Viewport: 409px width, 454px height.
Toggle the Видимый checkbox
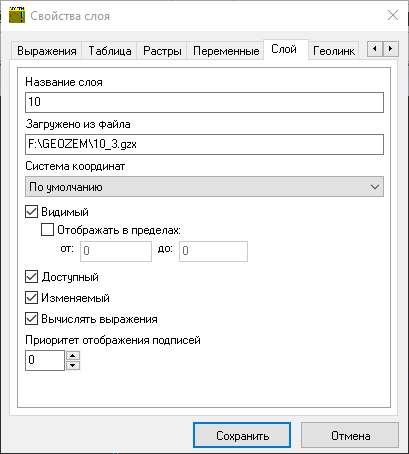pos(31,212)
